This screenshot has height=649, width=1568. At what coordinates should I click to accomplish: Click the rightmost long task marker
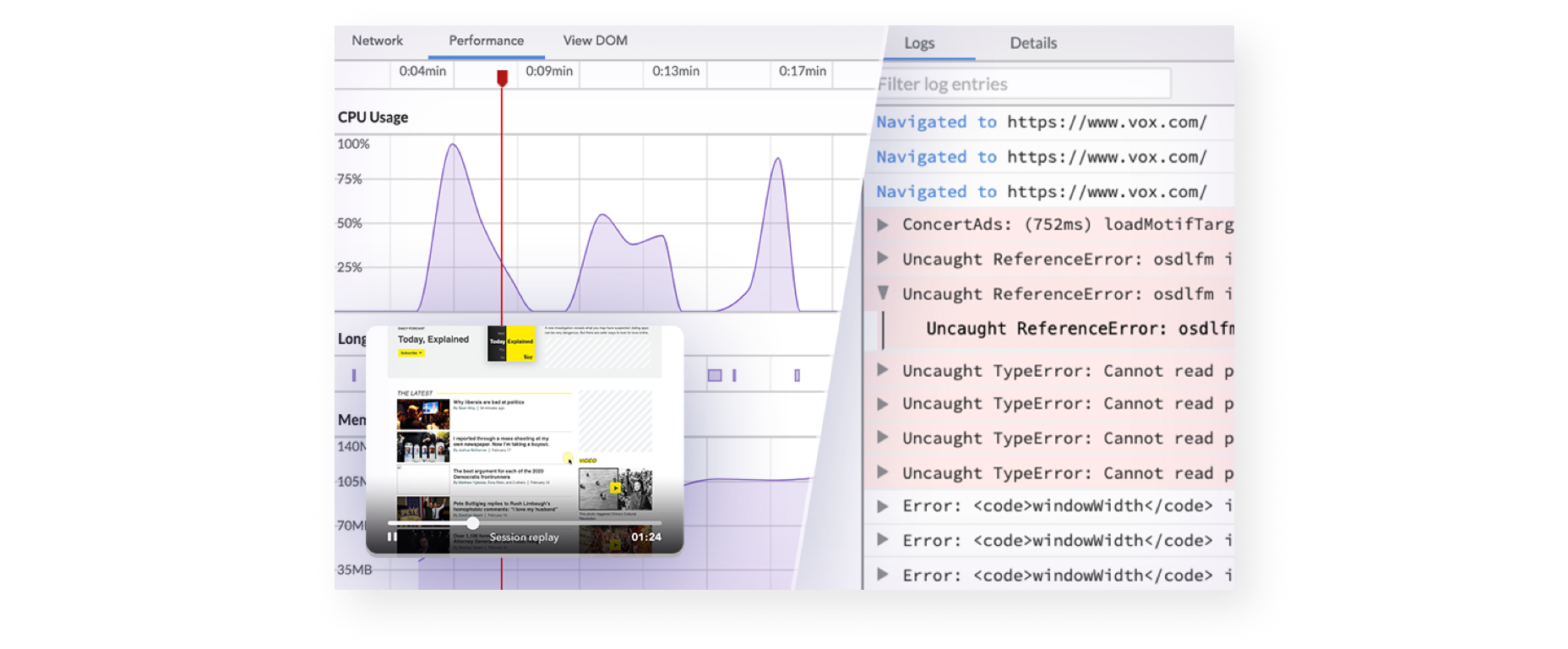(x=797, y=375)
